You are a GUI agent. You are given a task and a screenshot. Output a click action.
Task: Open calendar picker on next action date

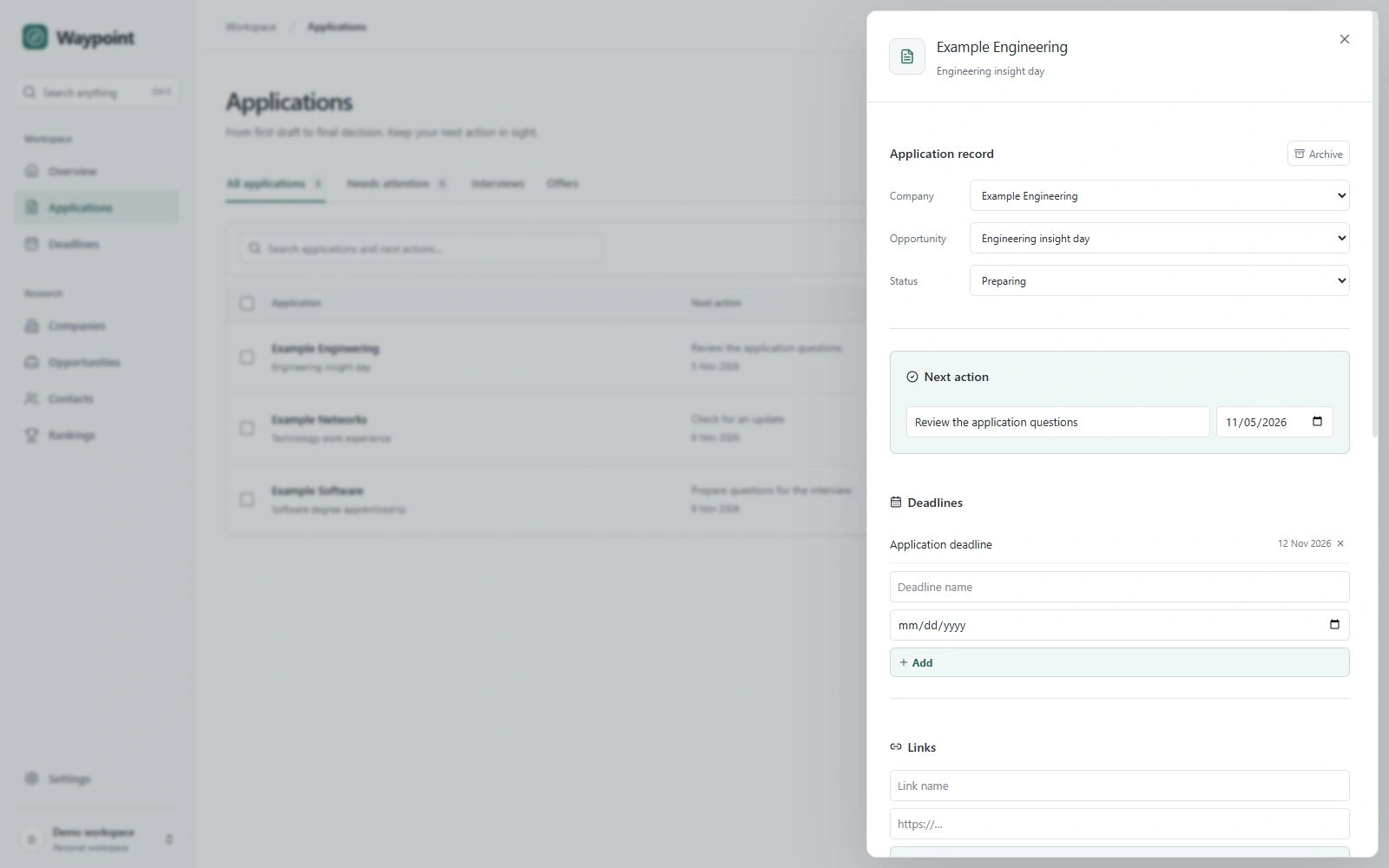(x=1317, y=422)
